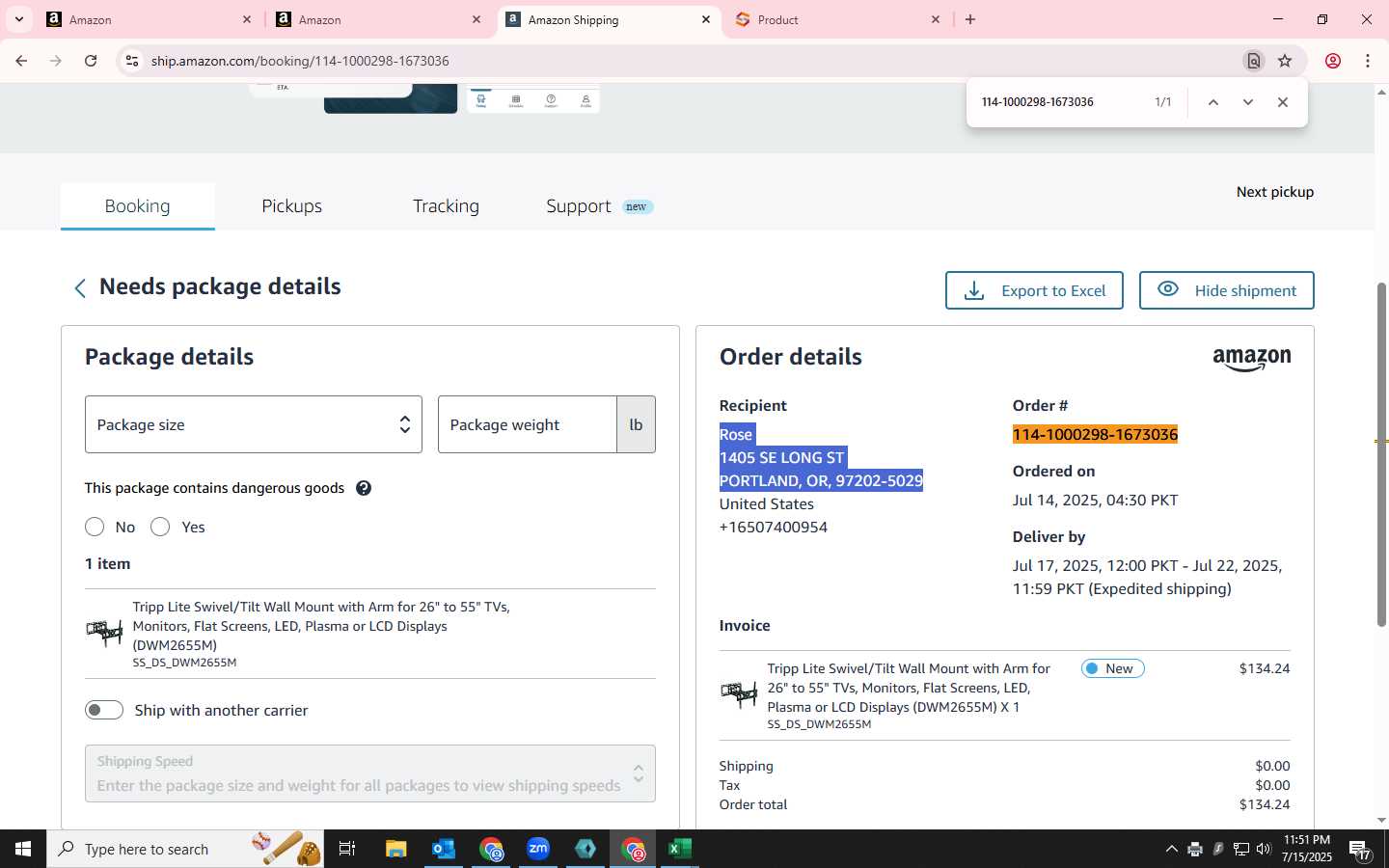Click Order total amount $134.24
This screenshot has width=1389, height=868.
point(1265,804)
